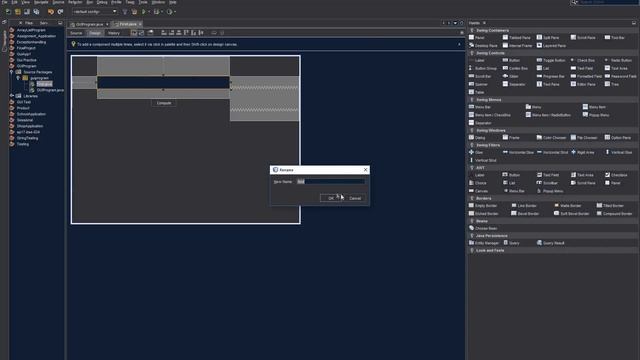Select the Assignment_Application project

(x=36, y=36)
